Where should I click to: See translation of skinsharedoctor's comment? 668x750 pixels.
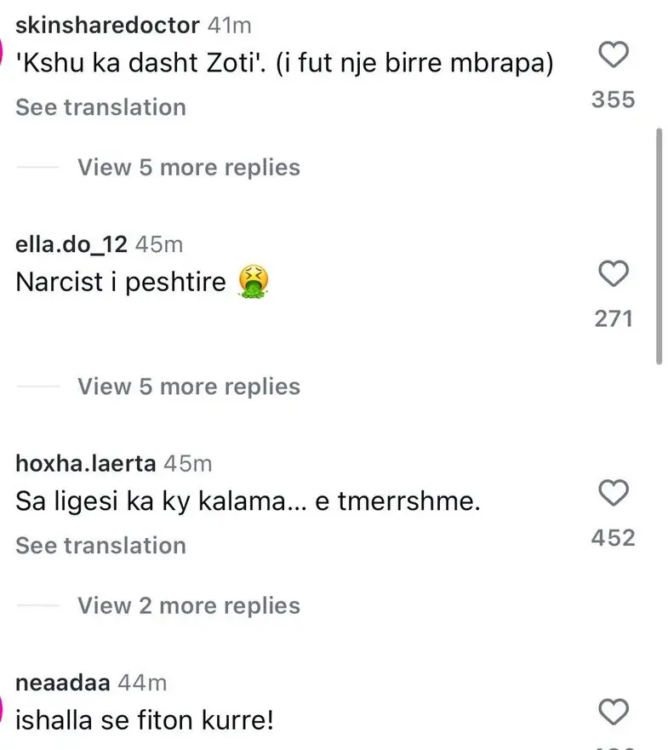point(101,107)
